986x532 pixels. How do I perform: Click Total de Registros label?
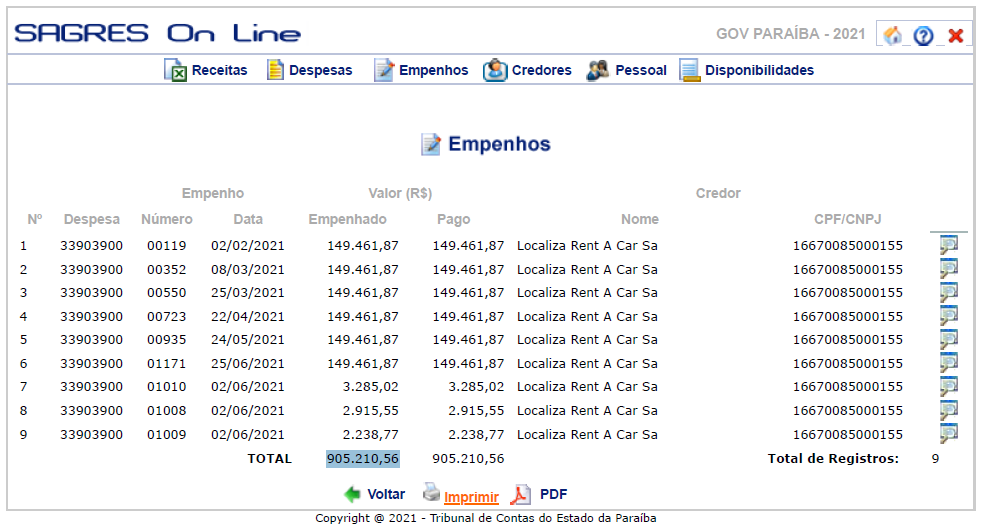833,459
